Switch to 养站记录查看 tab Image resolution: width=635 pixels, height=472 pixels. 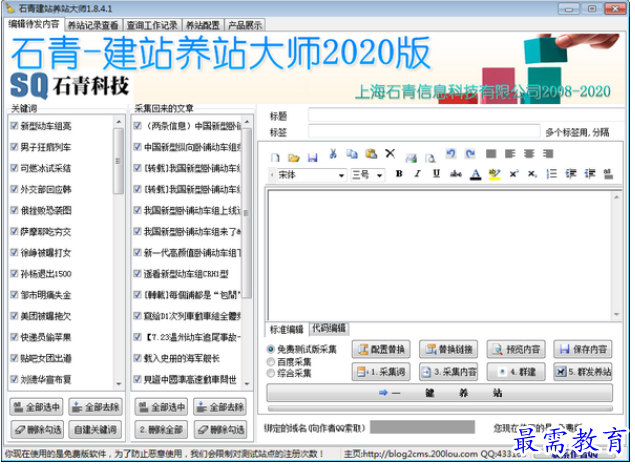click(93, 26)
